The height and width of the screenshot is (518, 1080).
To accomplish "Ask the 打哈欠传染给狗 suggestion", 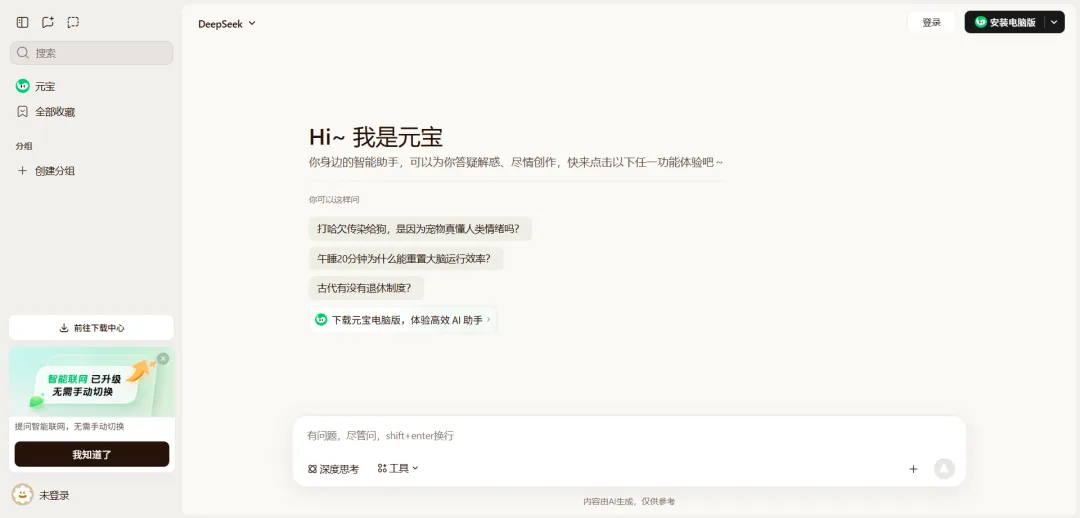I will point(419,229).
